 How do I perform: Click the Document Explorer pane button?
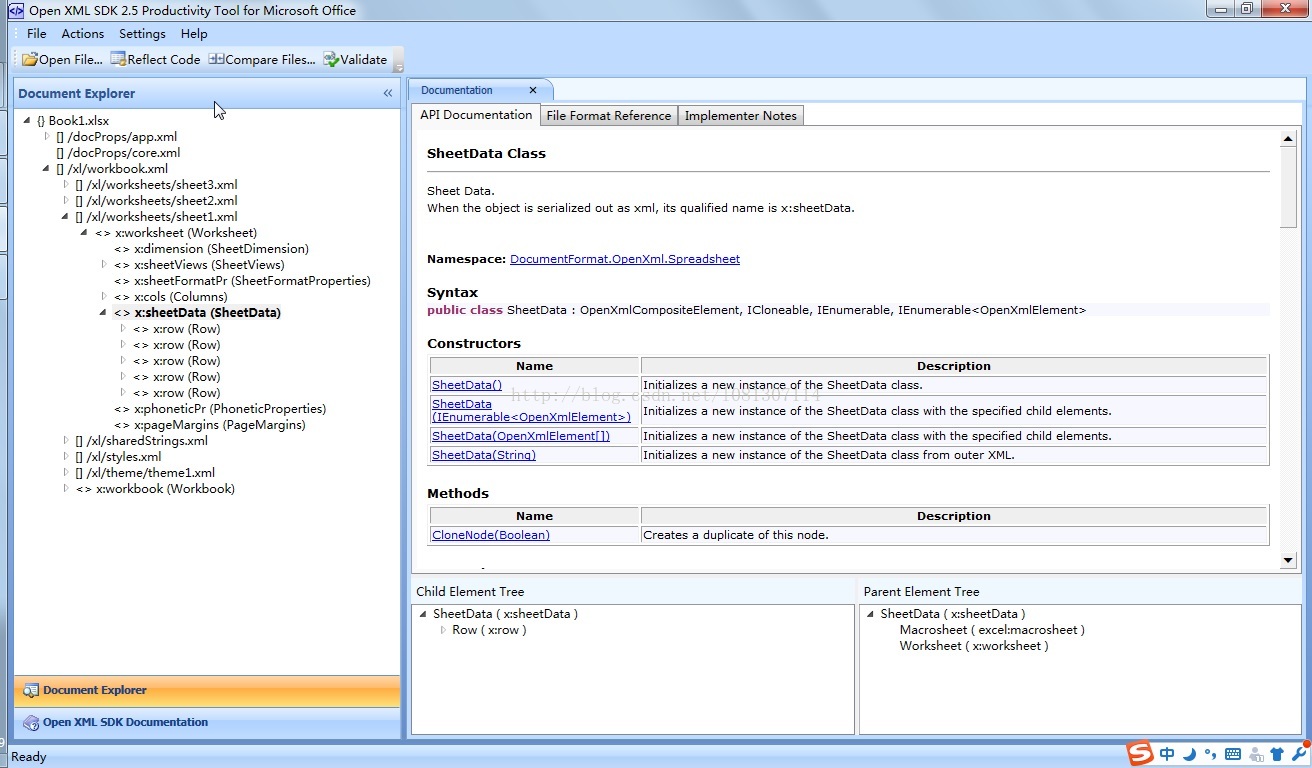point(207,690)
